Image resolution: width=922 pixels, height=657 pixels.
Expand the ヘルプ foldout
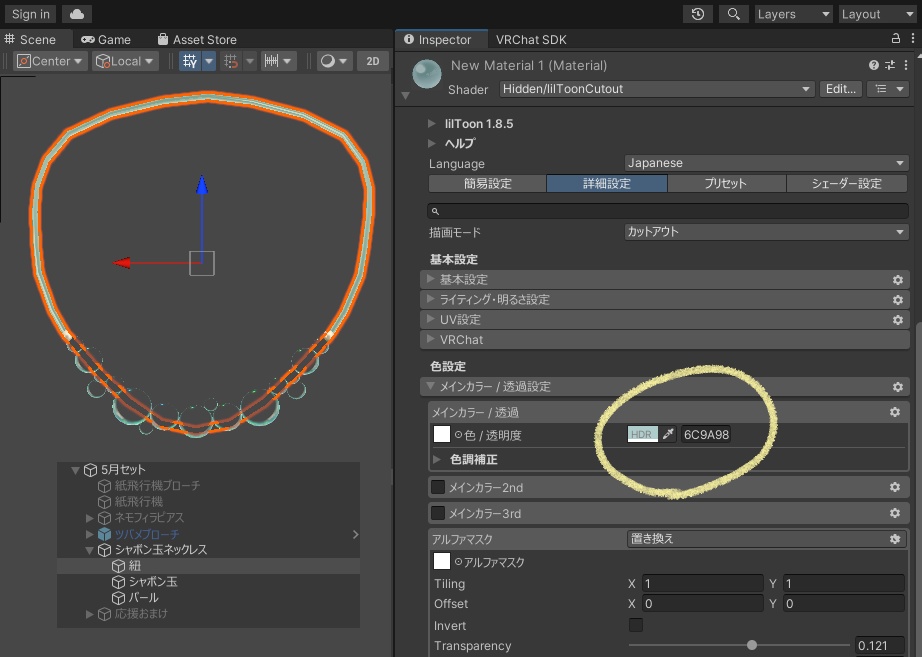tap(432, 143)
